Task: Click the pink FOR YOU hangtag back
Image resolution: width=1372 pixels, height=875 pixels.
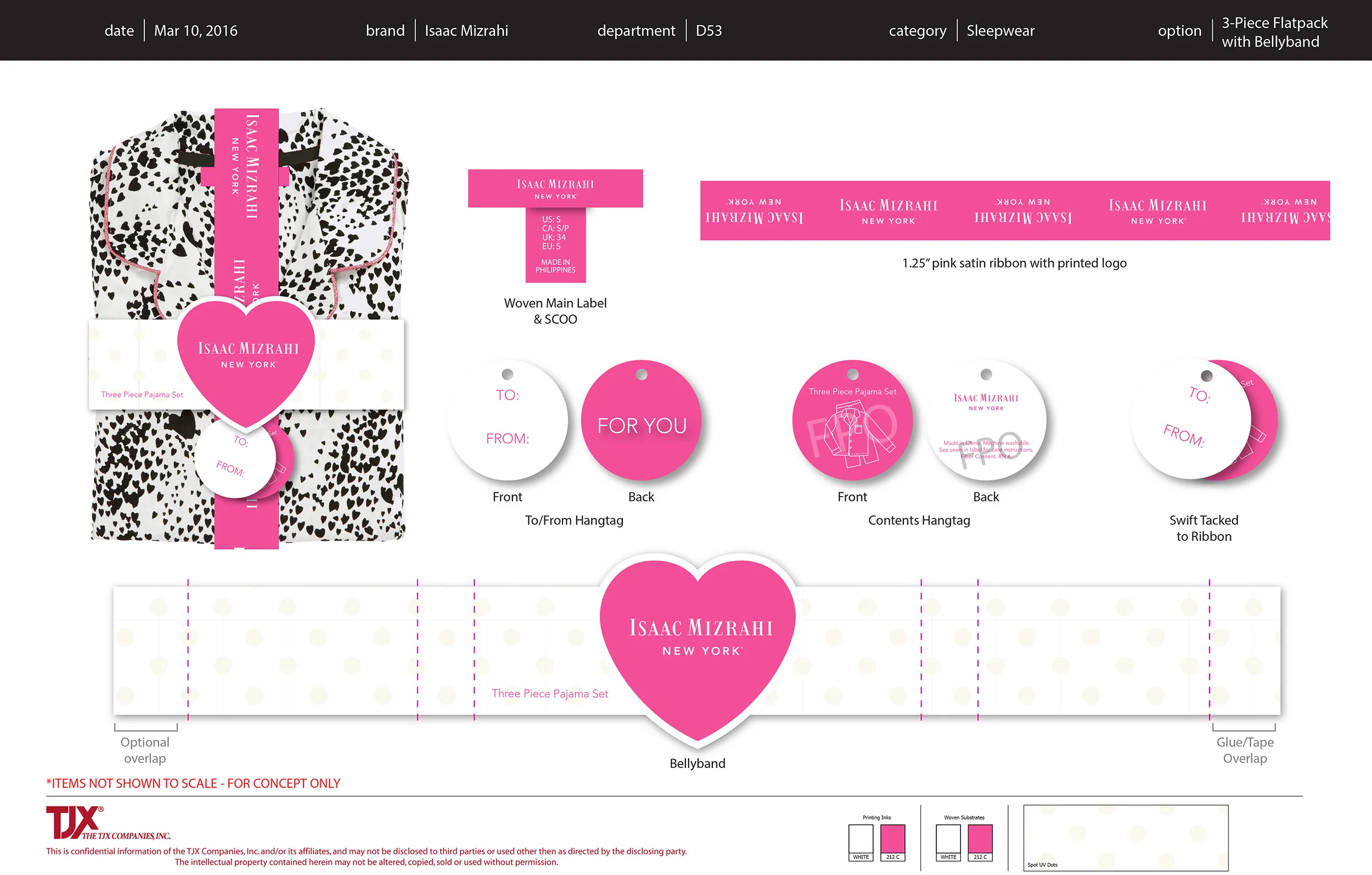Action: [x=641, y=420]
